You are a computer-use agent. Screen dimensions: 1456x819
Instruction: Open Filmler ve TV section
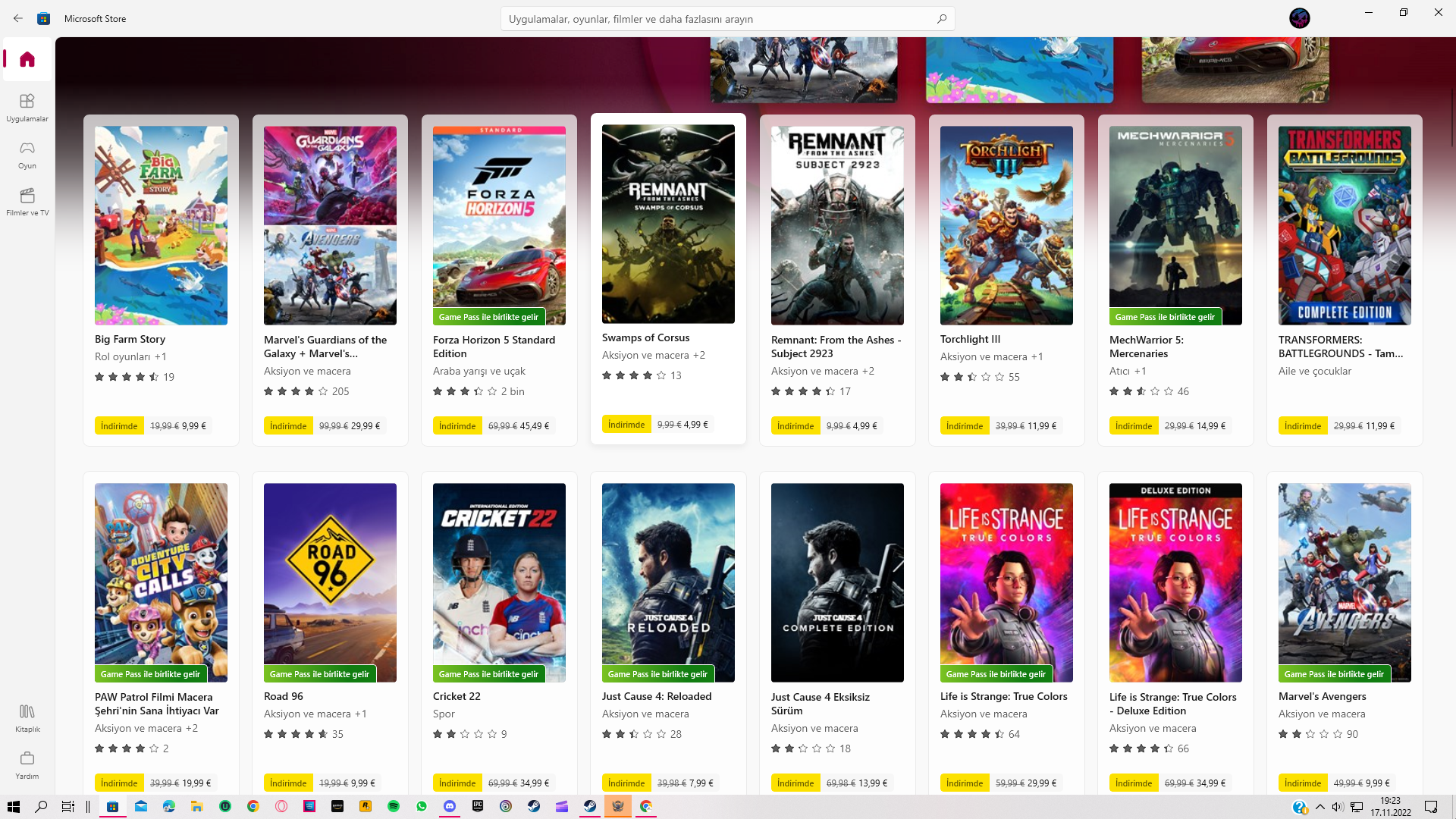coord(27,201)
